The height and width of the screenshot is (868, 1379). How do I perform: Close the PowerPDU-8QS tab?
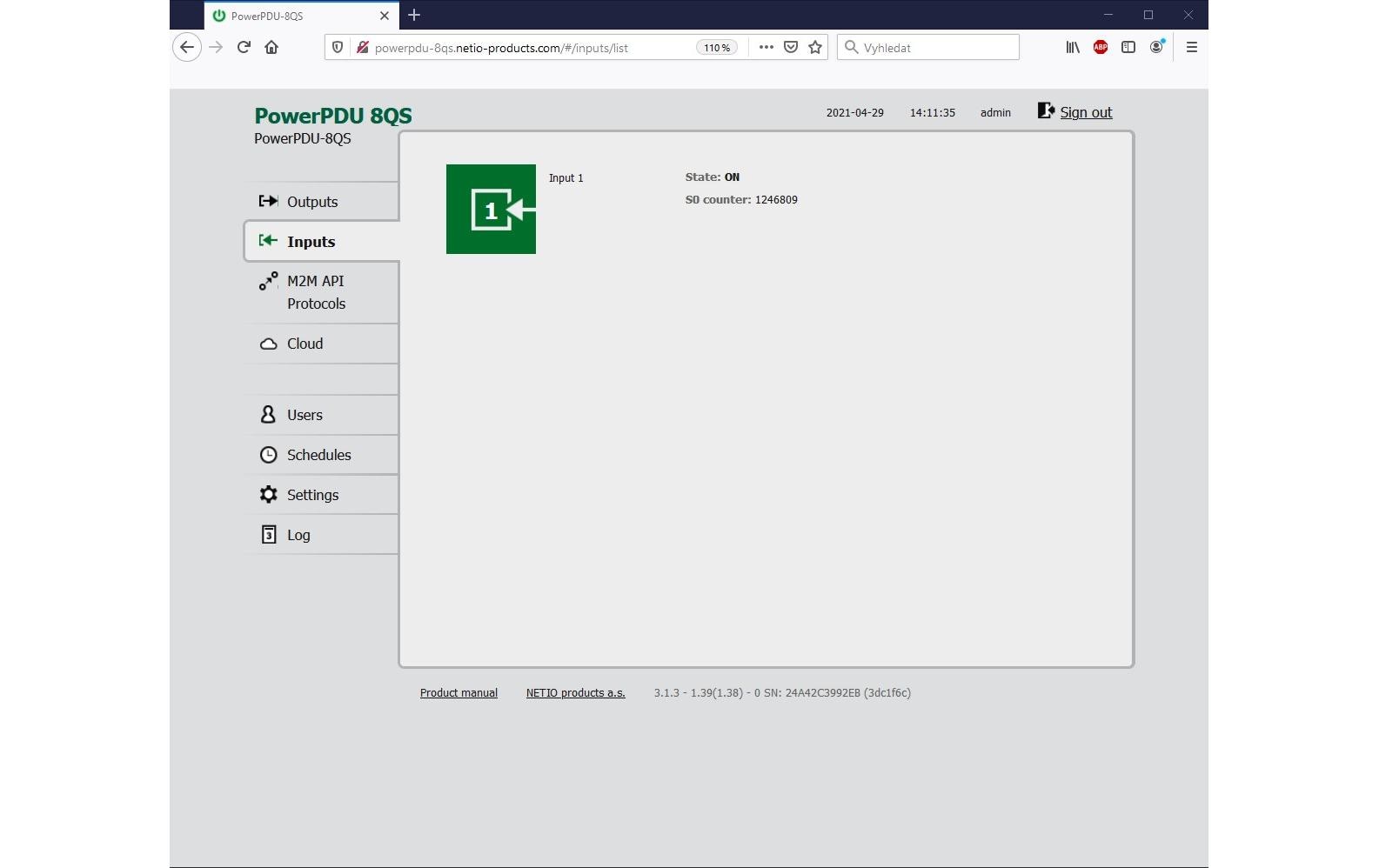click(x=385, y=16)
